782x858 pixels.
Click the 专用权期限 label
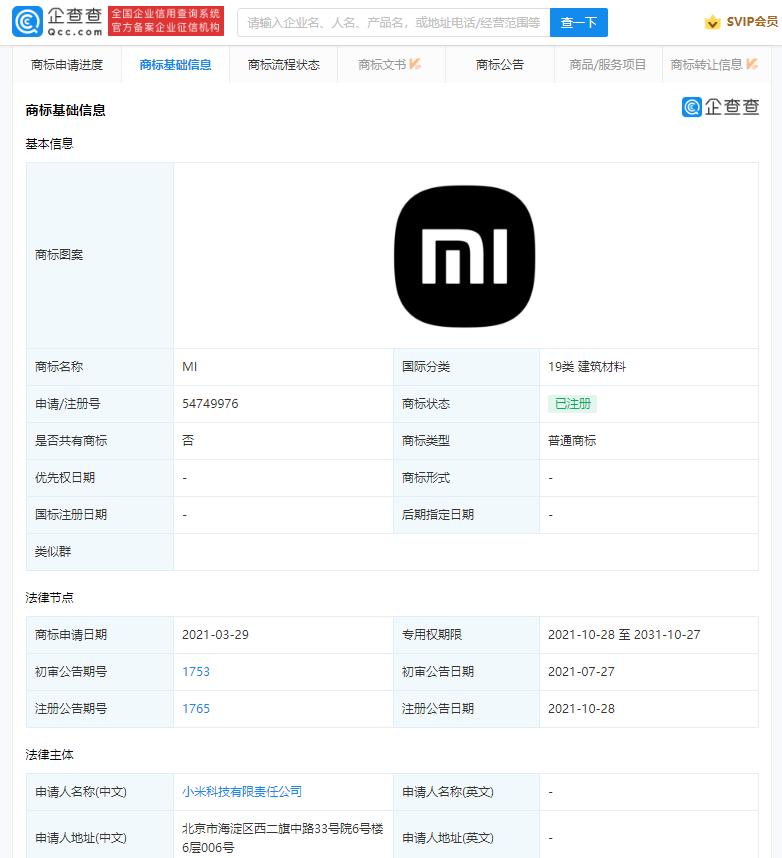tap(432, 635)
